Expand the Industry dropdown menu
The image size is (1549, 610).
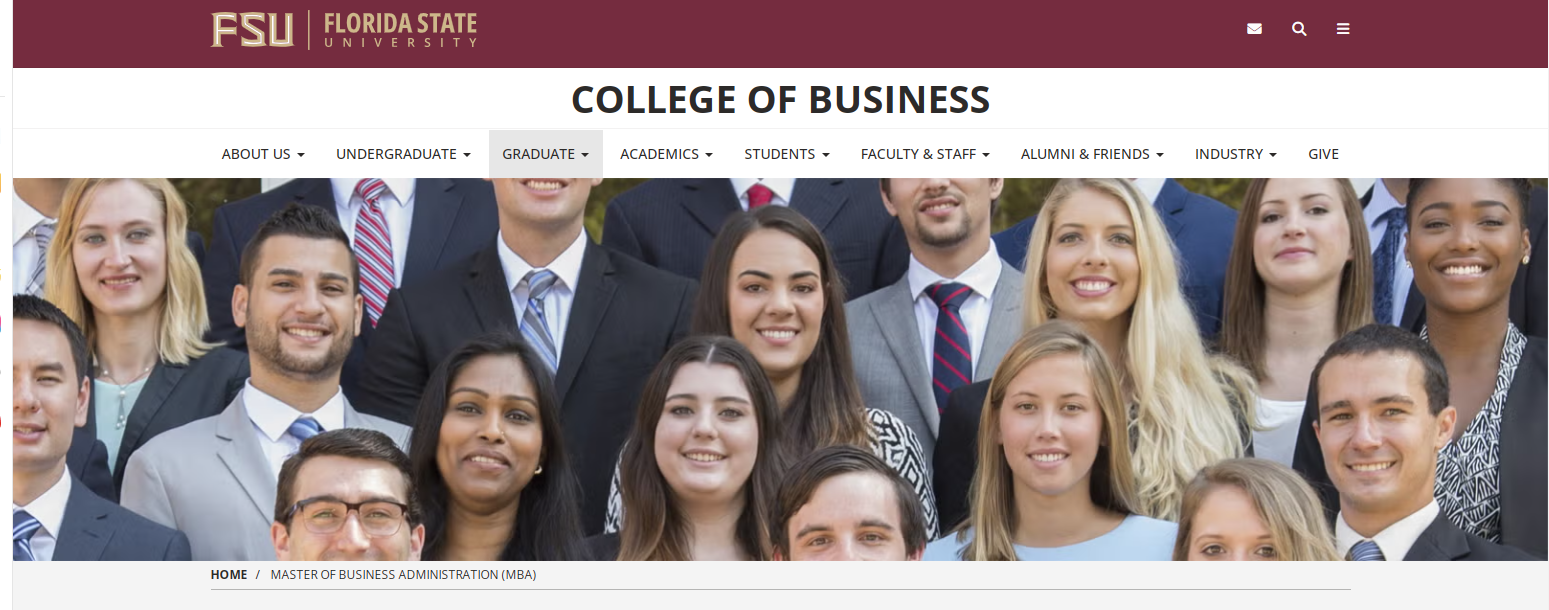coord(1235,154)
